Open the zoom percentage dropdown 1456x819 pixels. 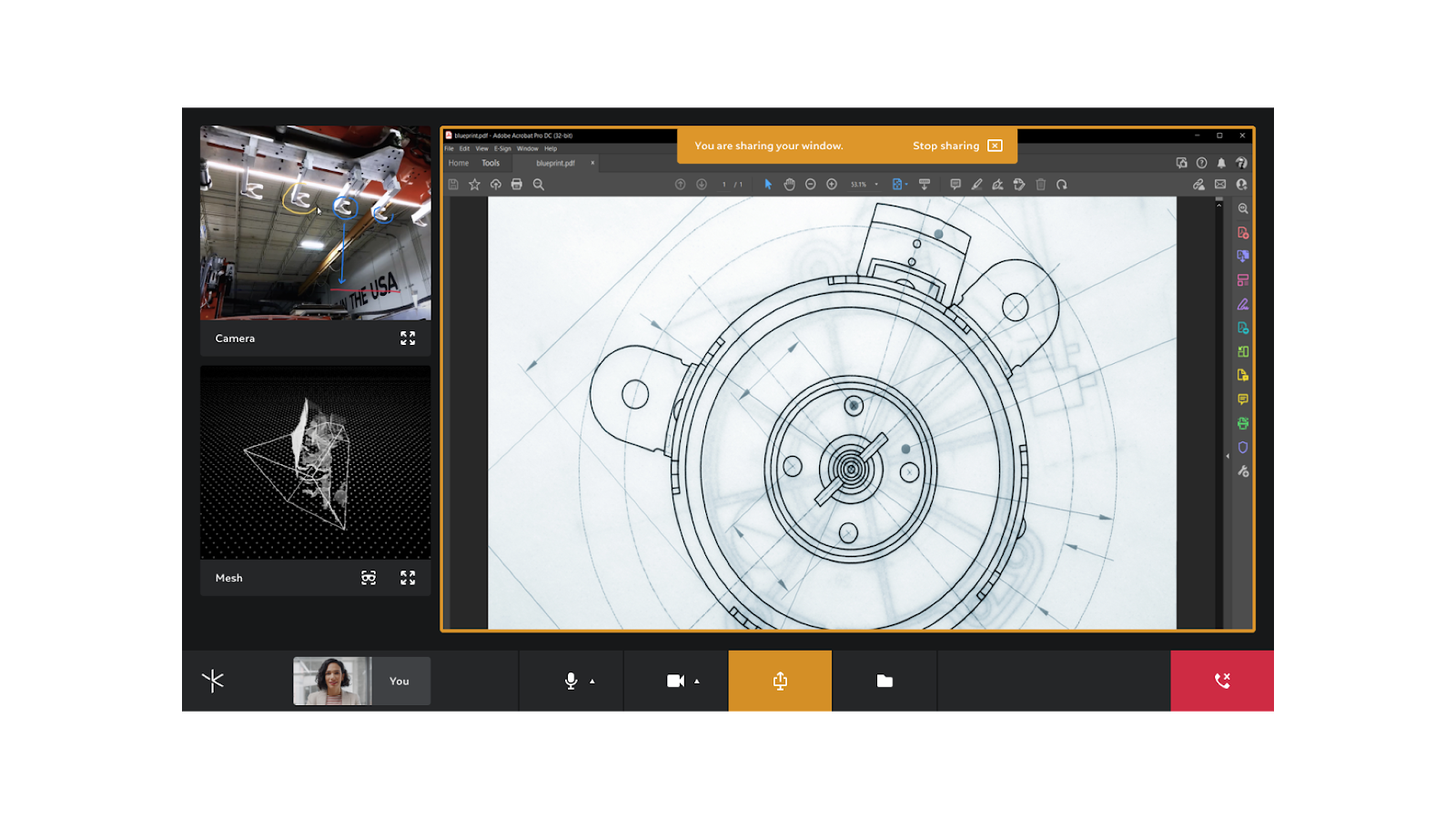tap(875, 184)
